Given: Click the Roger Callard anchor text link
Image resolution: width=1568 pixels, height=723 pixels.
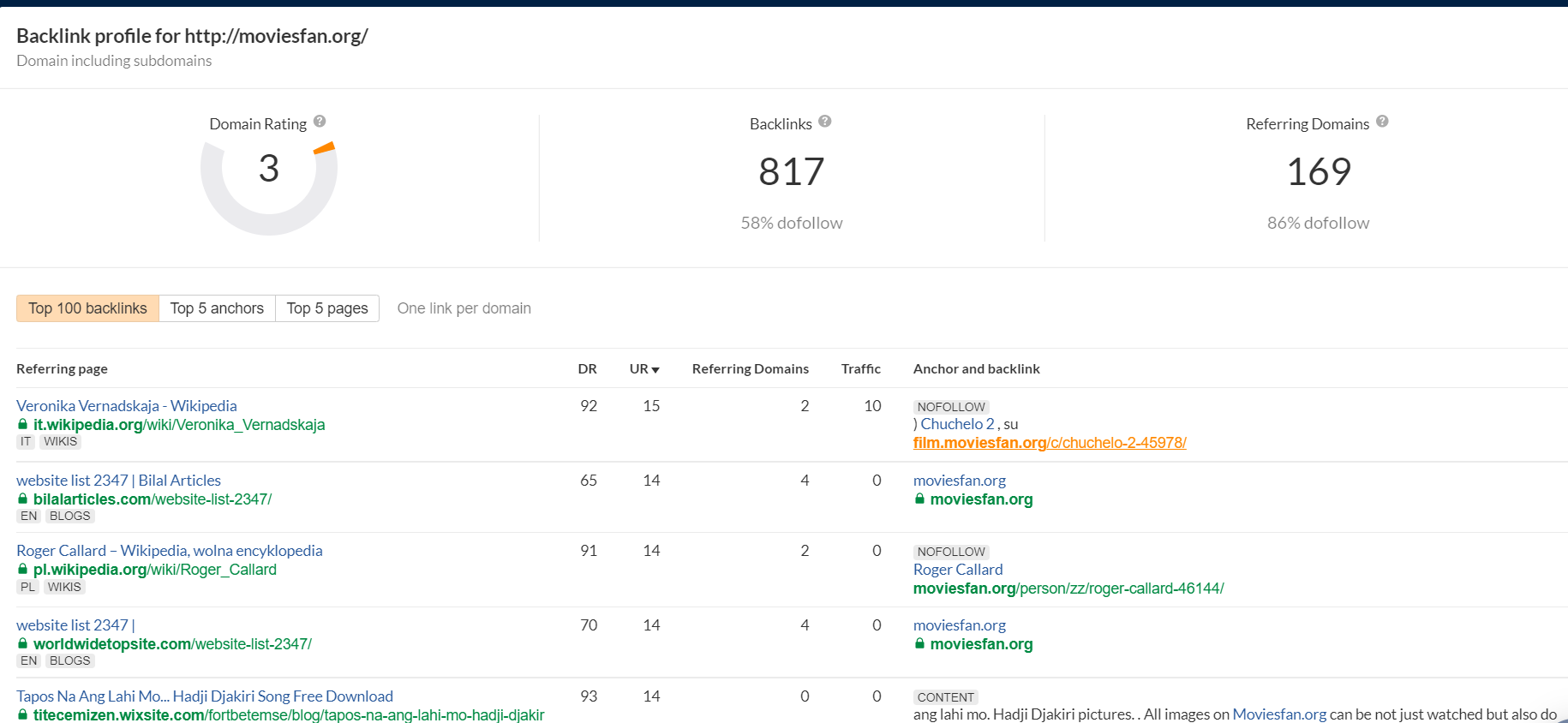Looking at the screenshot, I should click(x=958, y=570).
